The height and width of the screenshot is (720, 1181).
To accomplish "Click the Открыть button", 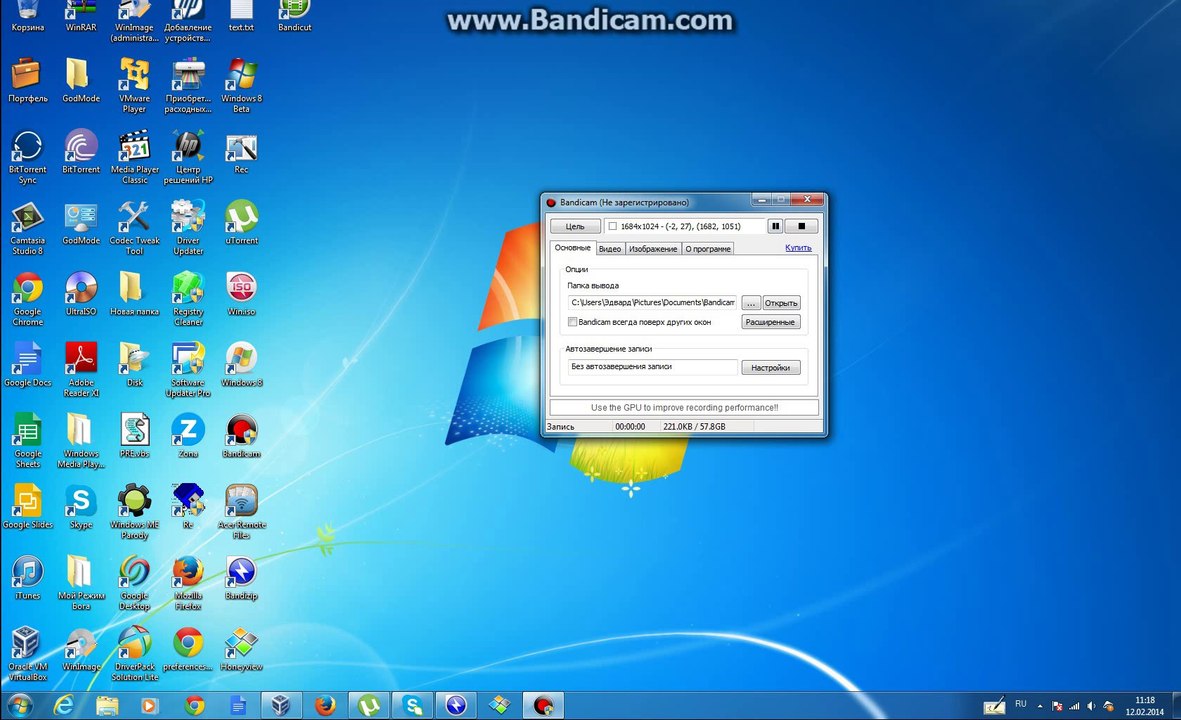I will click(781, 303).
